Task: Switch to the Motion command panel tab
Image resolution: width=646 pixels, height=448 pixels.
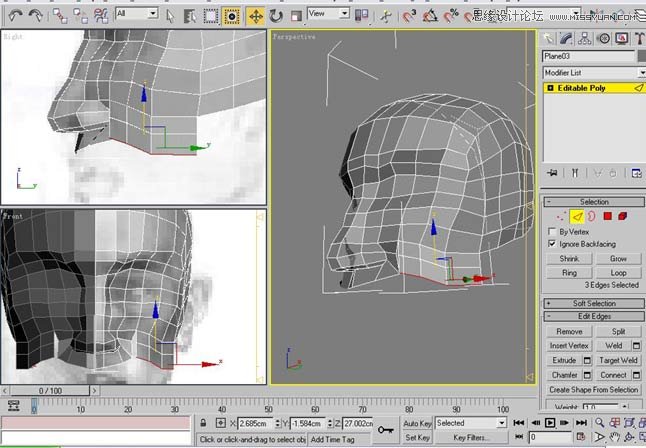Action: click(x=604, y=38)
